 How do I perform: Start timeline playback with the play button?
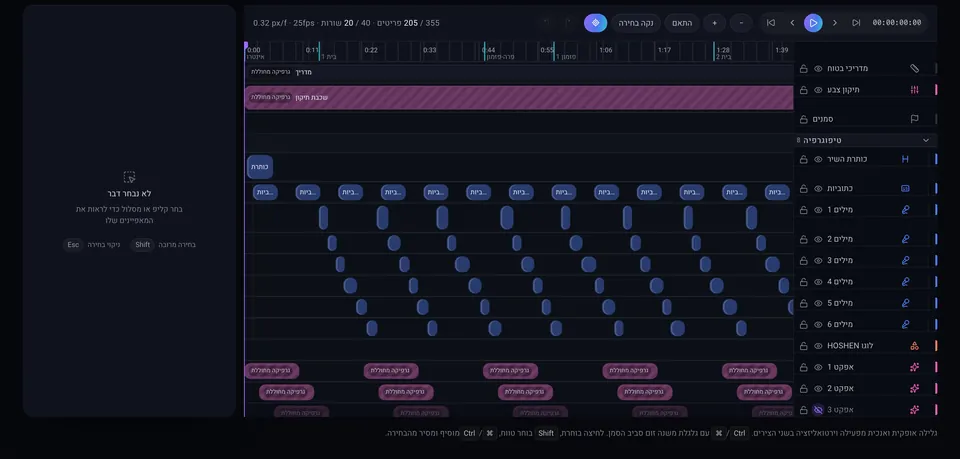[x=813, y=23]
